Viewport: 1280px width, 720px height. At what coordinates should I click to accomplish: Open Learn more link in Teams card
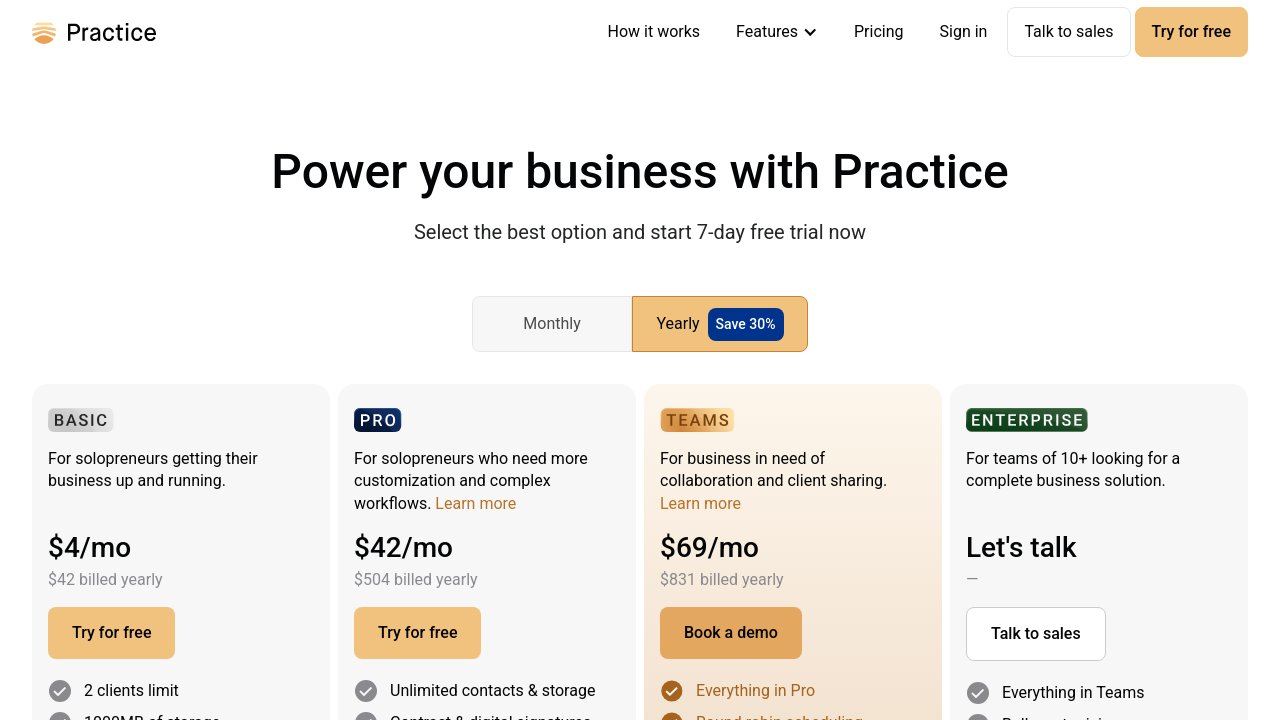click(700, 504)
